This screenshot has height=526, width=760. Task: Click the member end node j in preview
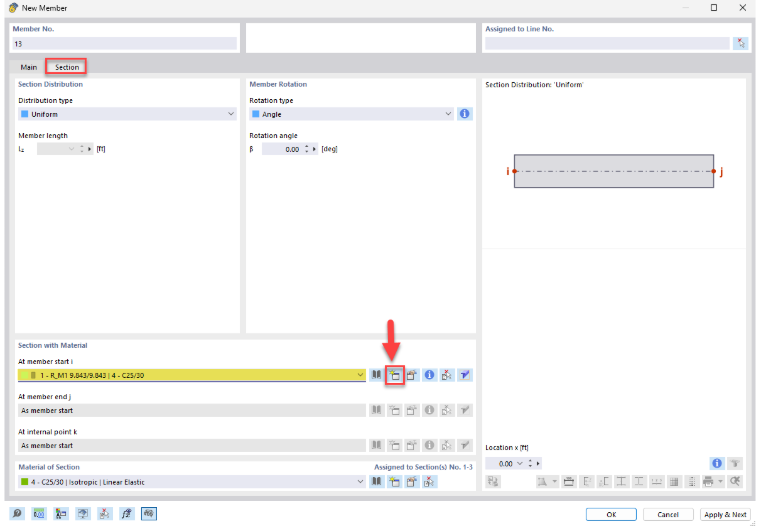713,171
